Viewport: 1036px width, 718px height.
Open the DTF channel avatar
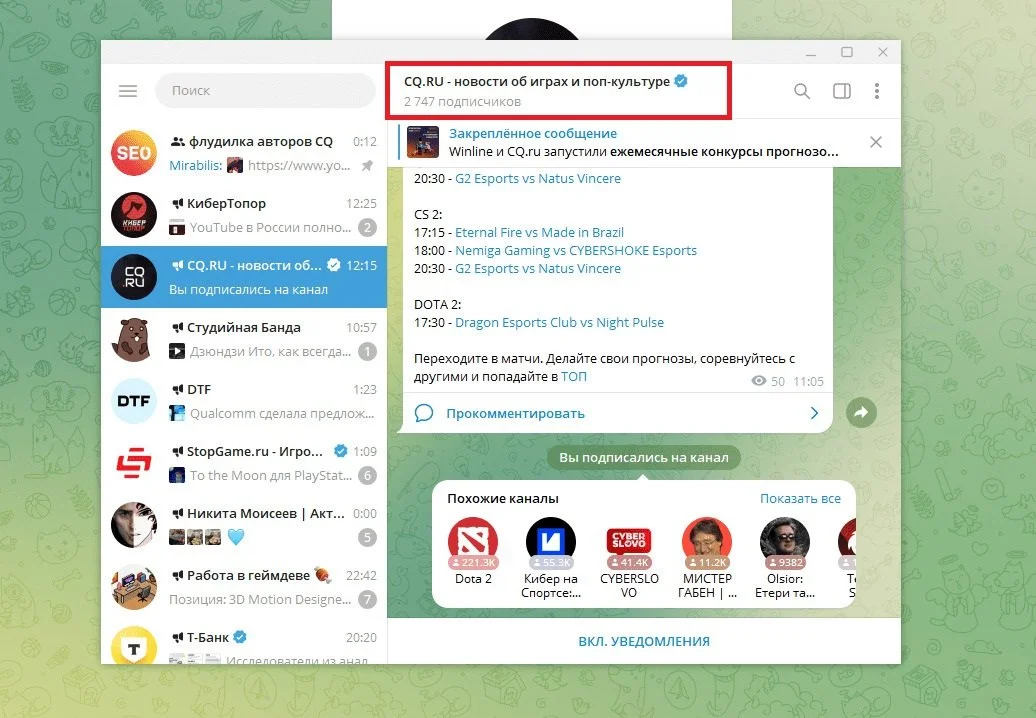click(133, 401)
